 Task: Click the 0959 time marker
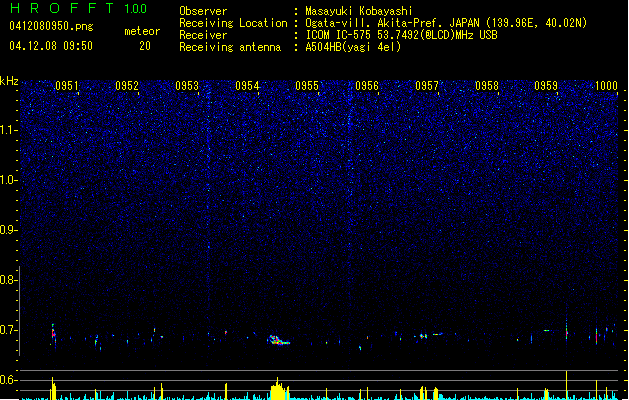pyautogui.click(x=546, y=85)
